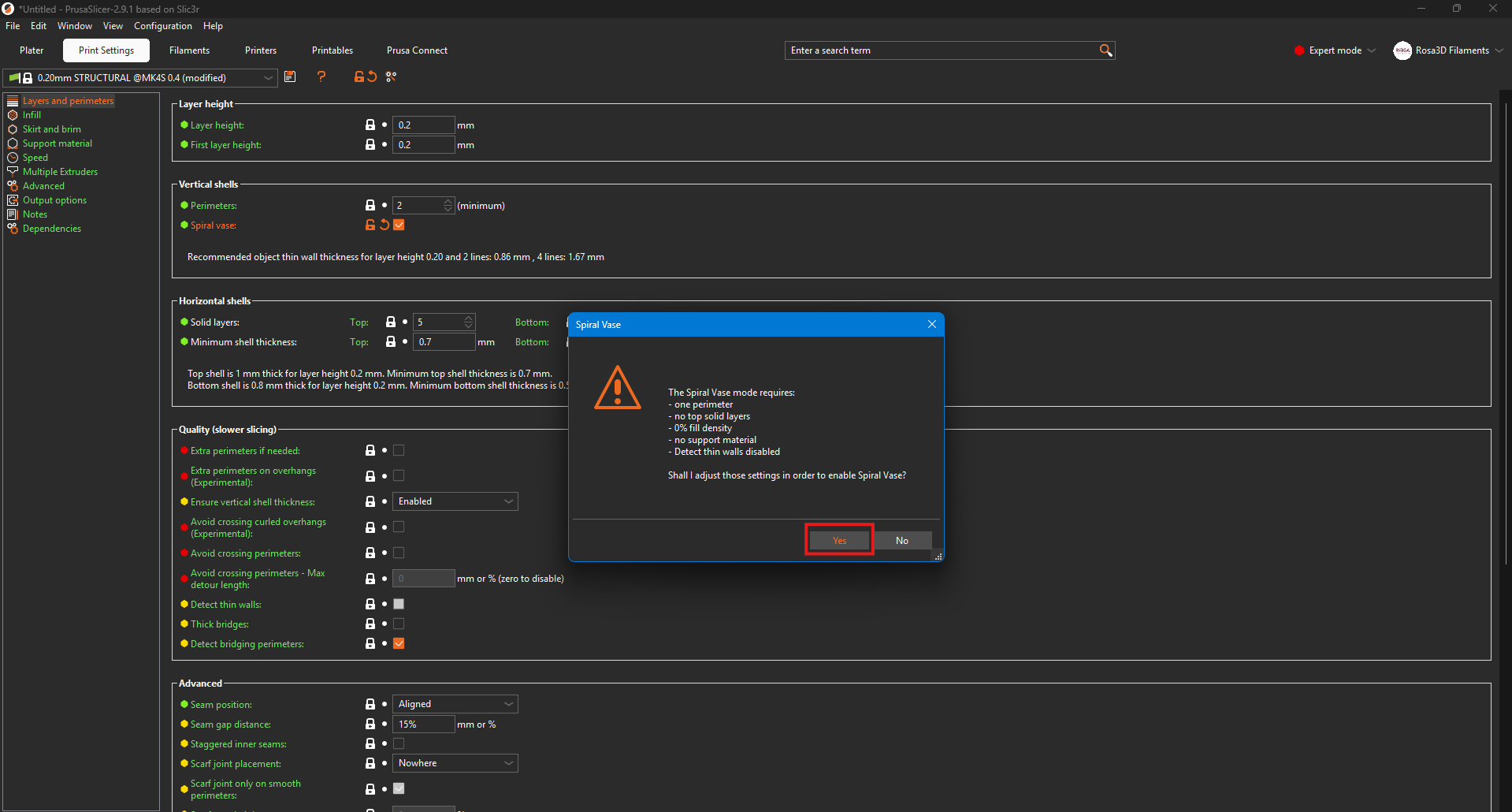Viewport: 1512px width, 812px height.
Task: Open the Scarf joint placement dropdown
Action: (455, 763)
